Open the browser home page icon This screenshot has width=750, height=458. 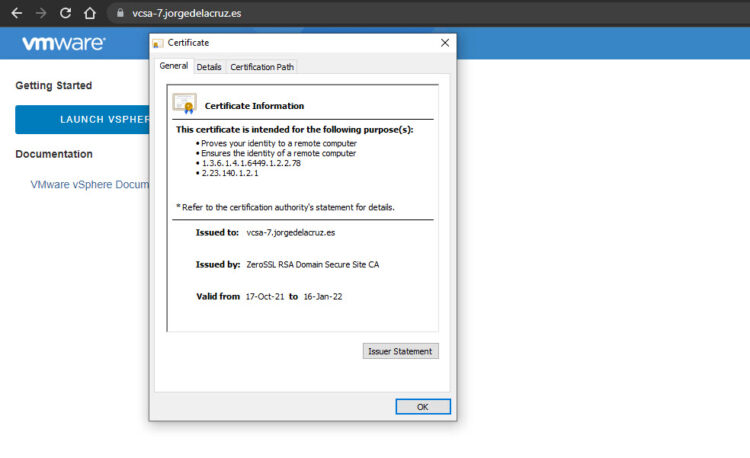[x=89, y=13]
